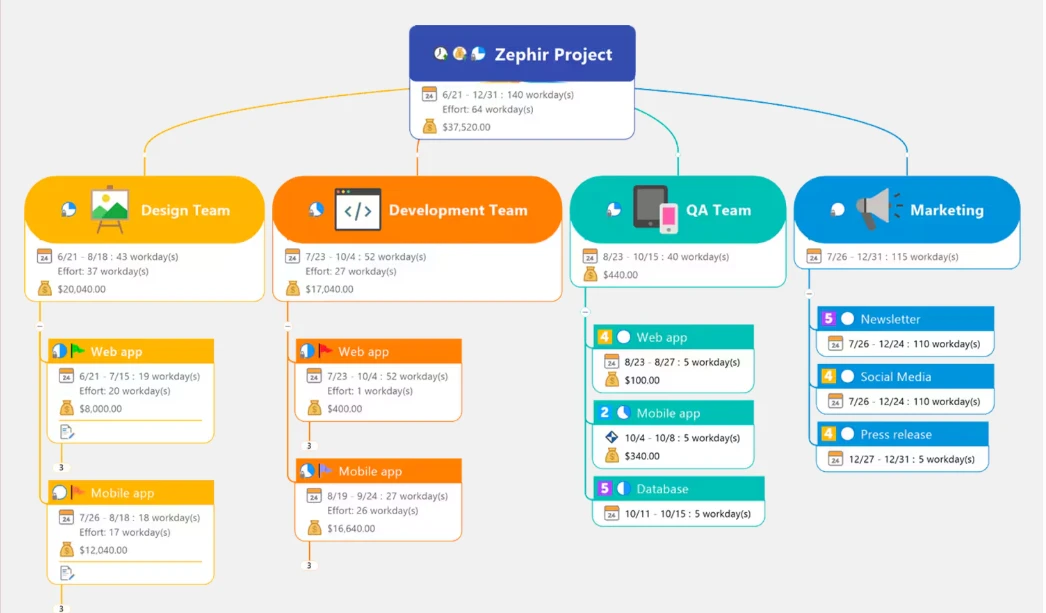Open the note on Design's Mobile app
Image resolution: width=1046 pixels, height=613 pixels.
(64, 571)
